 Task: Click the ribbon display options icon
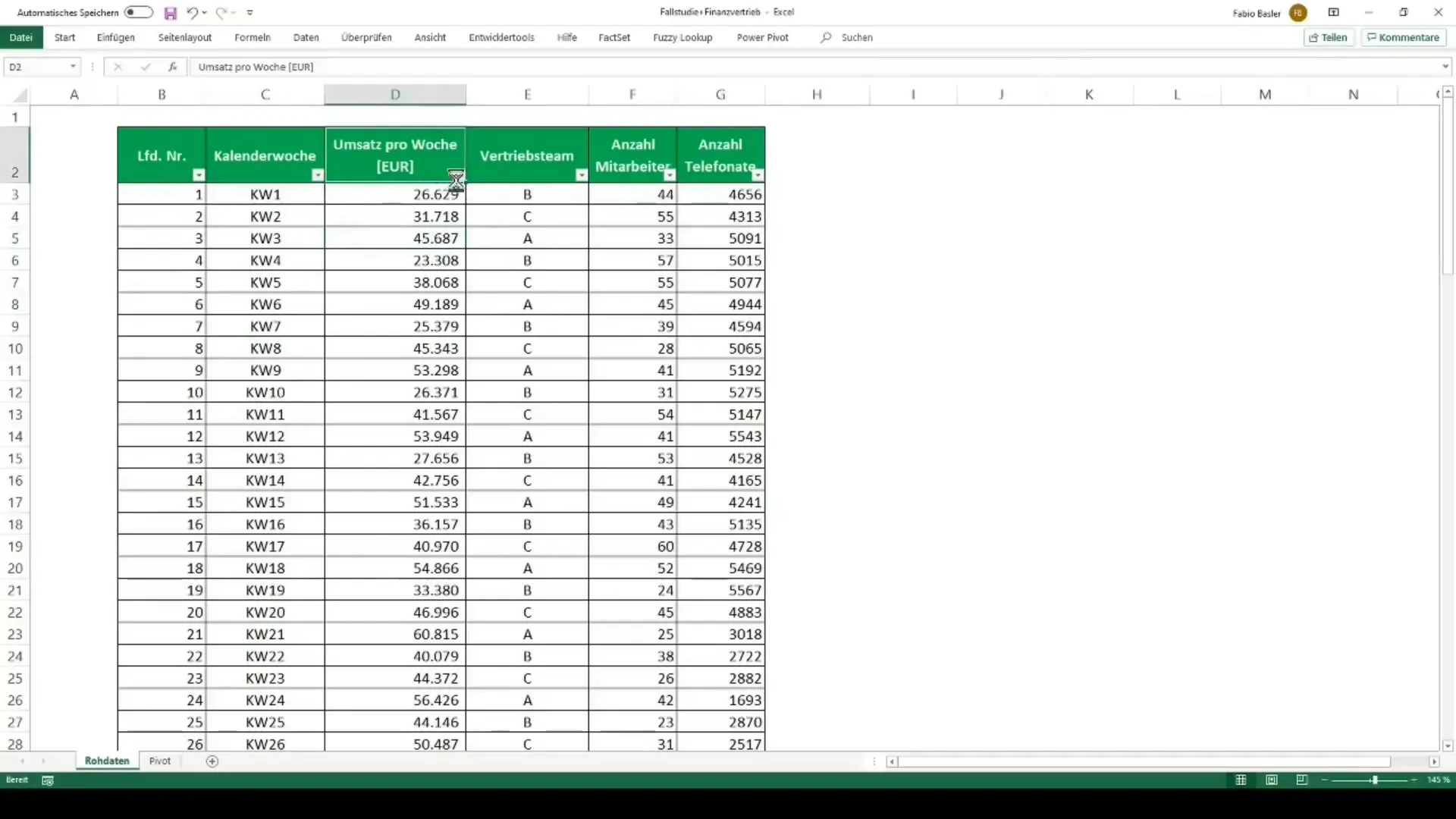coord(1333,13)
